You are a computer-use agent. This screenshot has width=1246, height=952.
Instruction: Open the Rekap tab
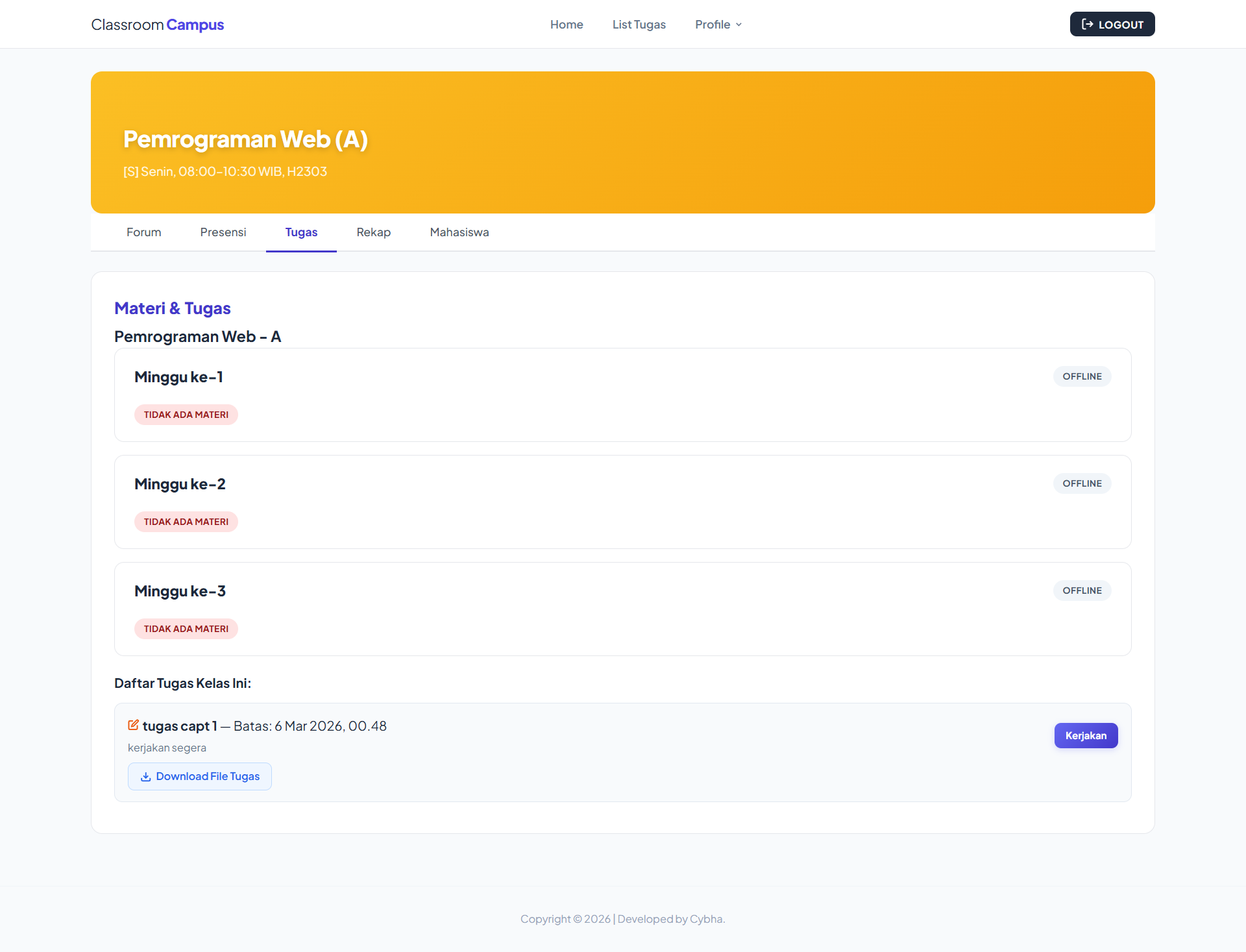(374, 232)
